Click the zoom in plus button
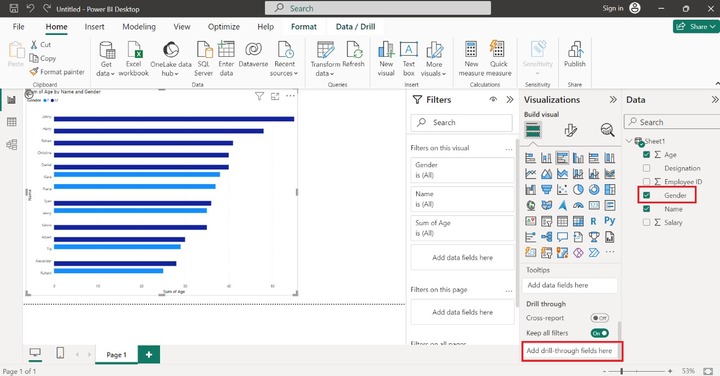The height and width of the screenshot is (376, 720). 670,370
